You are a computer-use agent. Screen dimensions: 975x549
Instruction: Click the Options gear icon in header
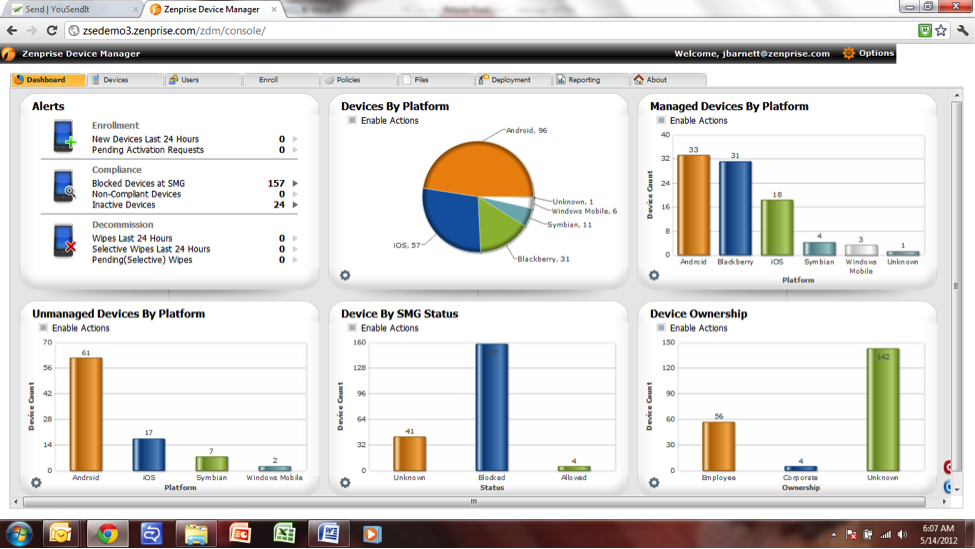pyautogui.click(x=849, y=53)
